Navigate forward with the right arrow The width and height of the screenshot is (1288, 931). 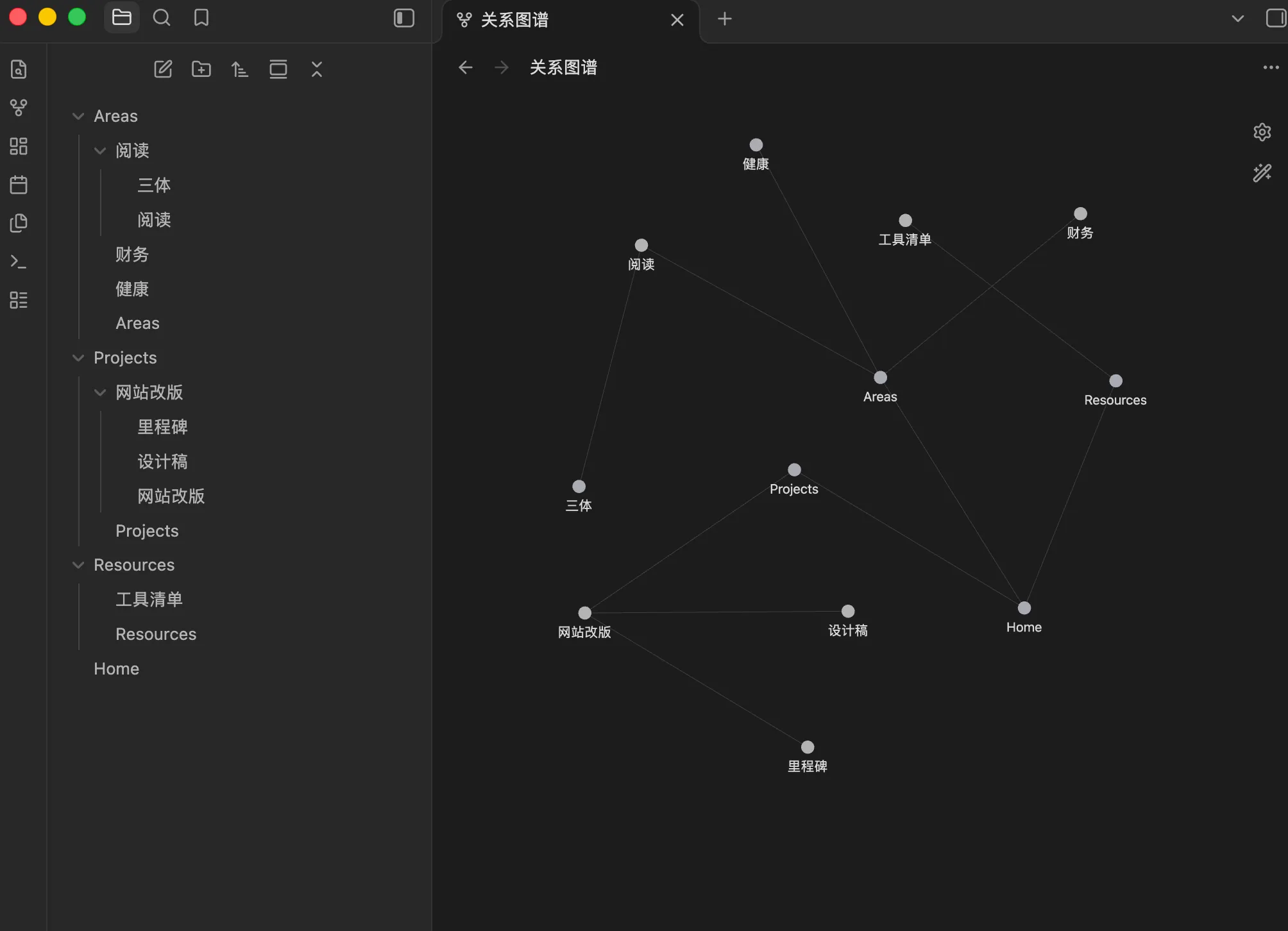click(x=502, y=67)
